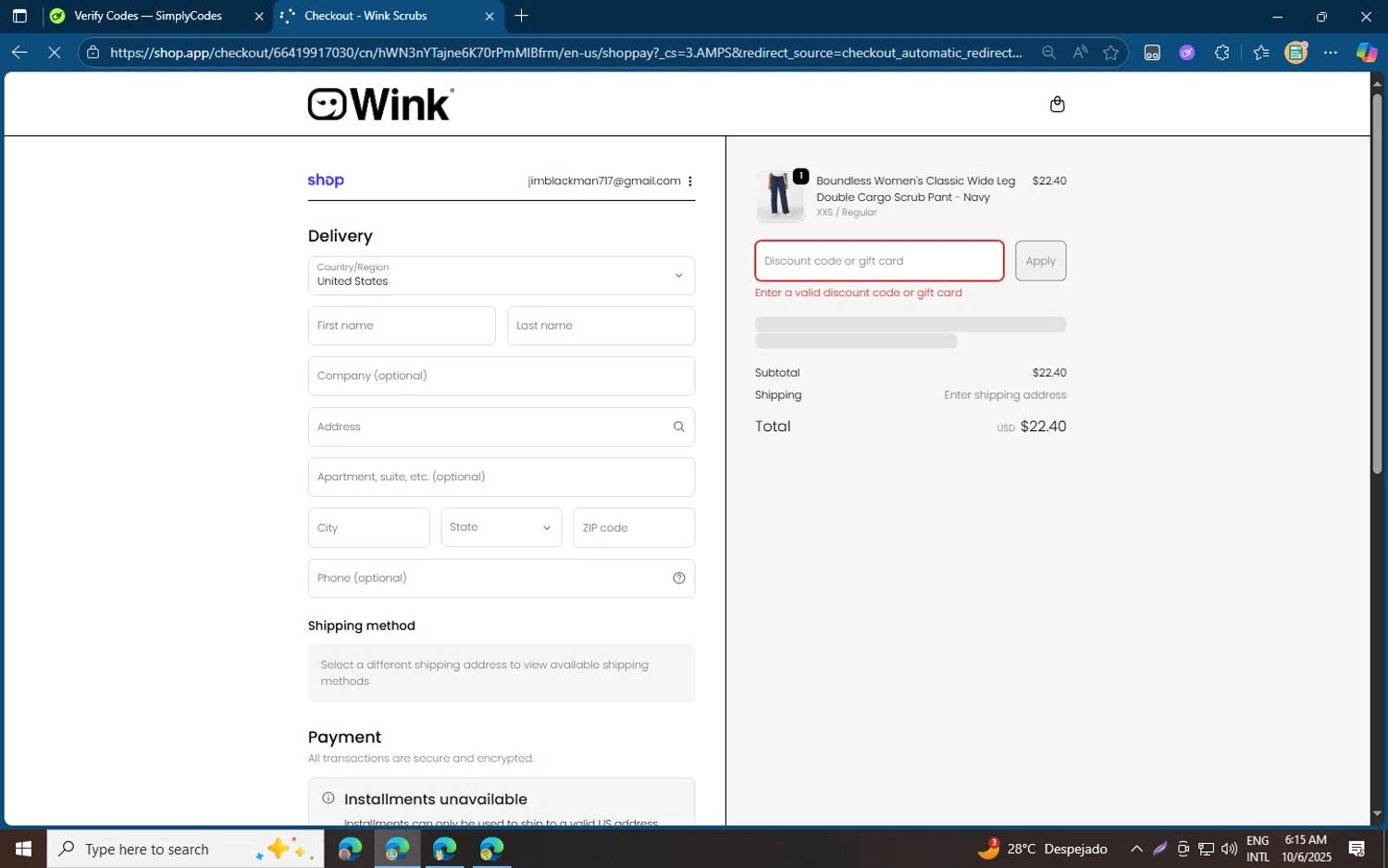Open the purple extension icon in toolbar
The image size is (1388, 868).
point(1186,53)
